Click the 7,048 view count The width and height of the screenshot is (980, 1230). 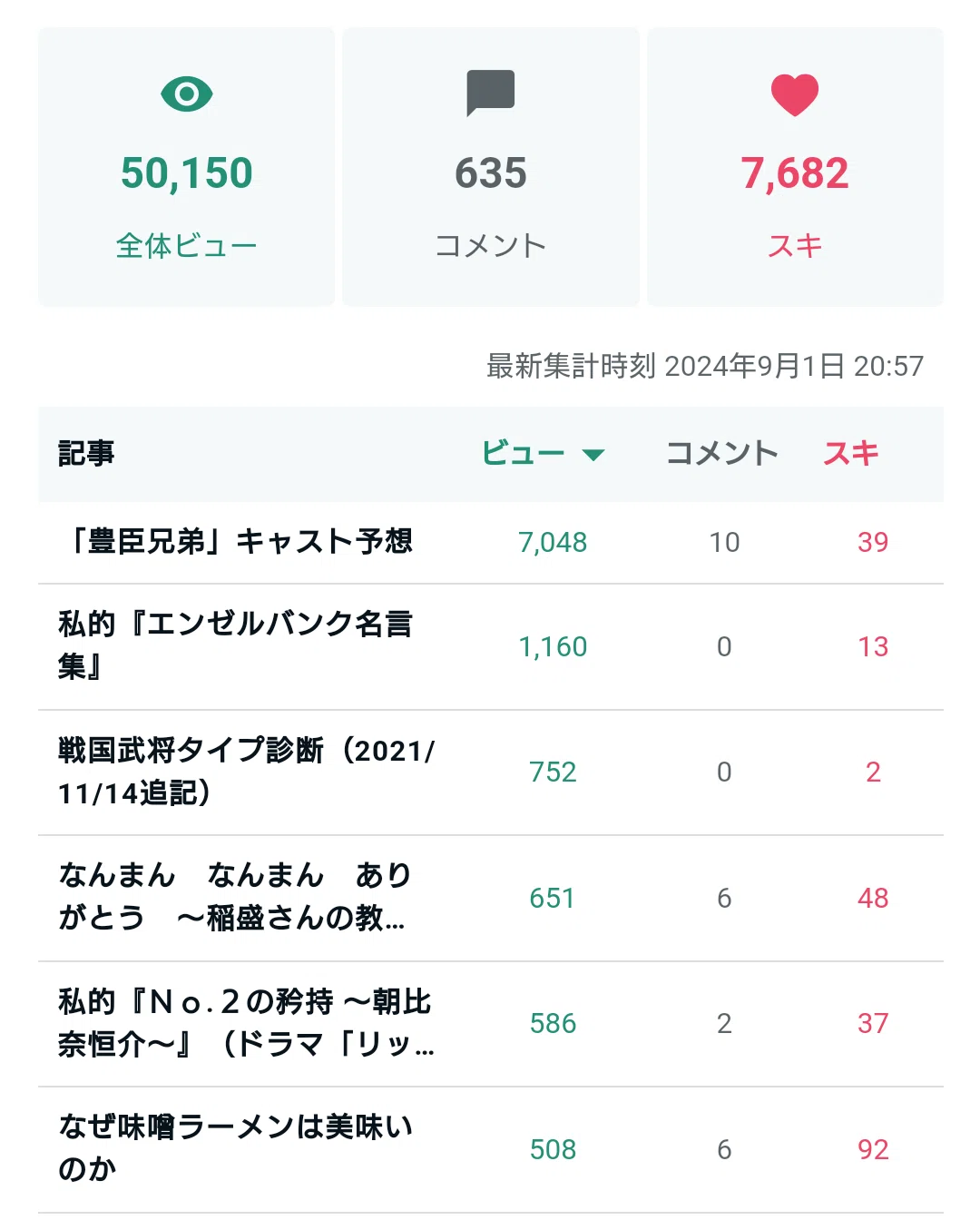(x=553, y=542)
